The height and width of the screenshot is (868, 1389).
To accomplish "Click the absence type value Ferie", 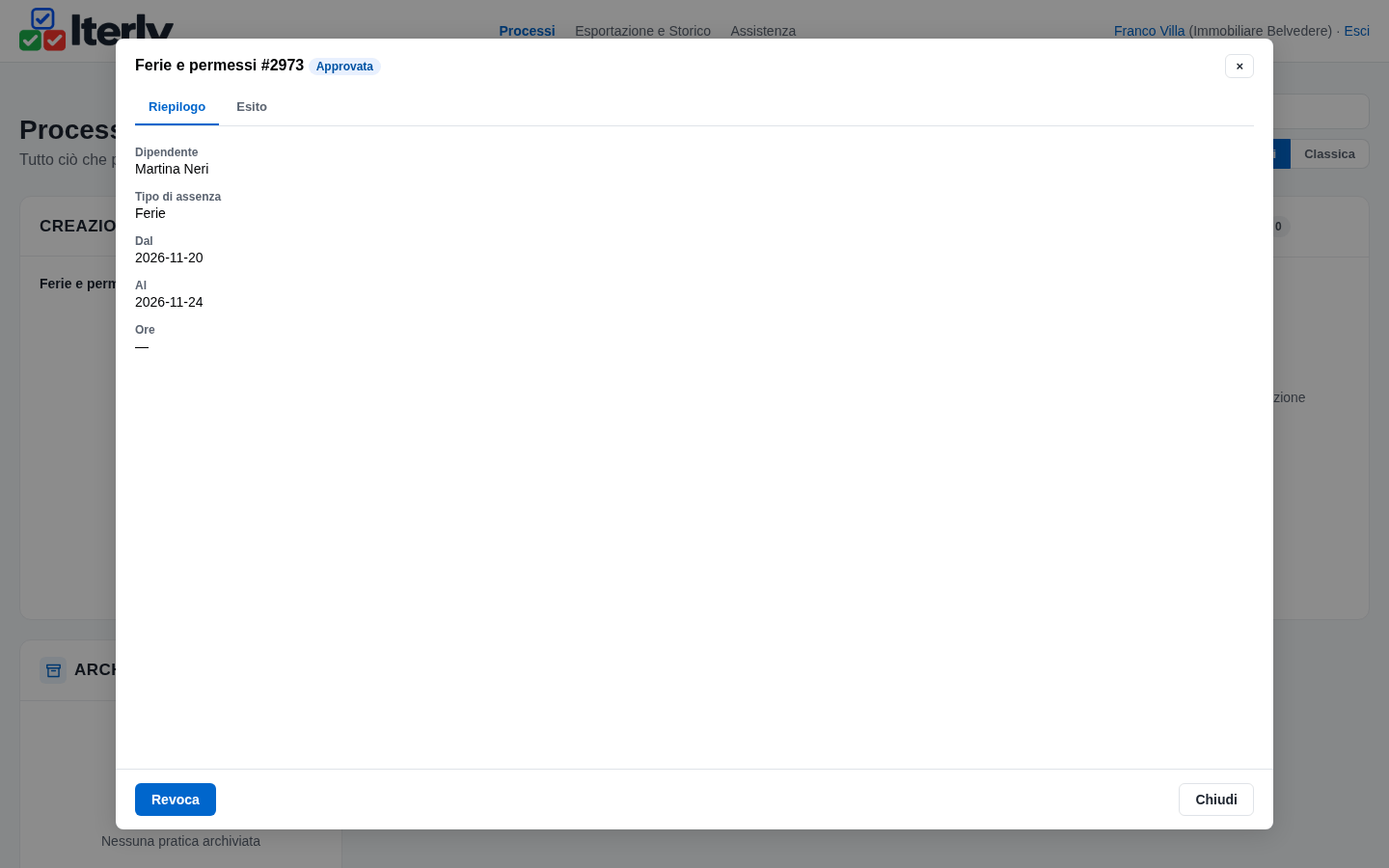I will 150,213.
